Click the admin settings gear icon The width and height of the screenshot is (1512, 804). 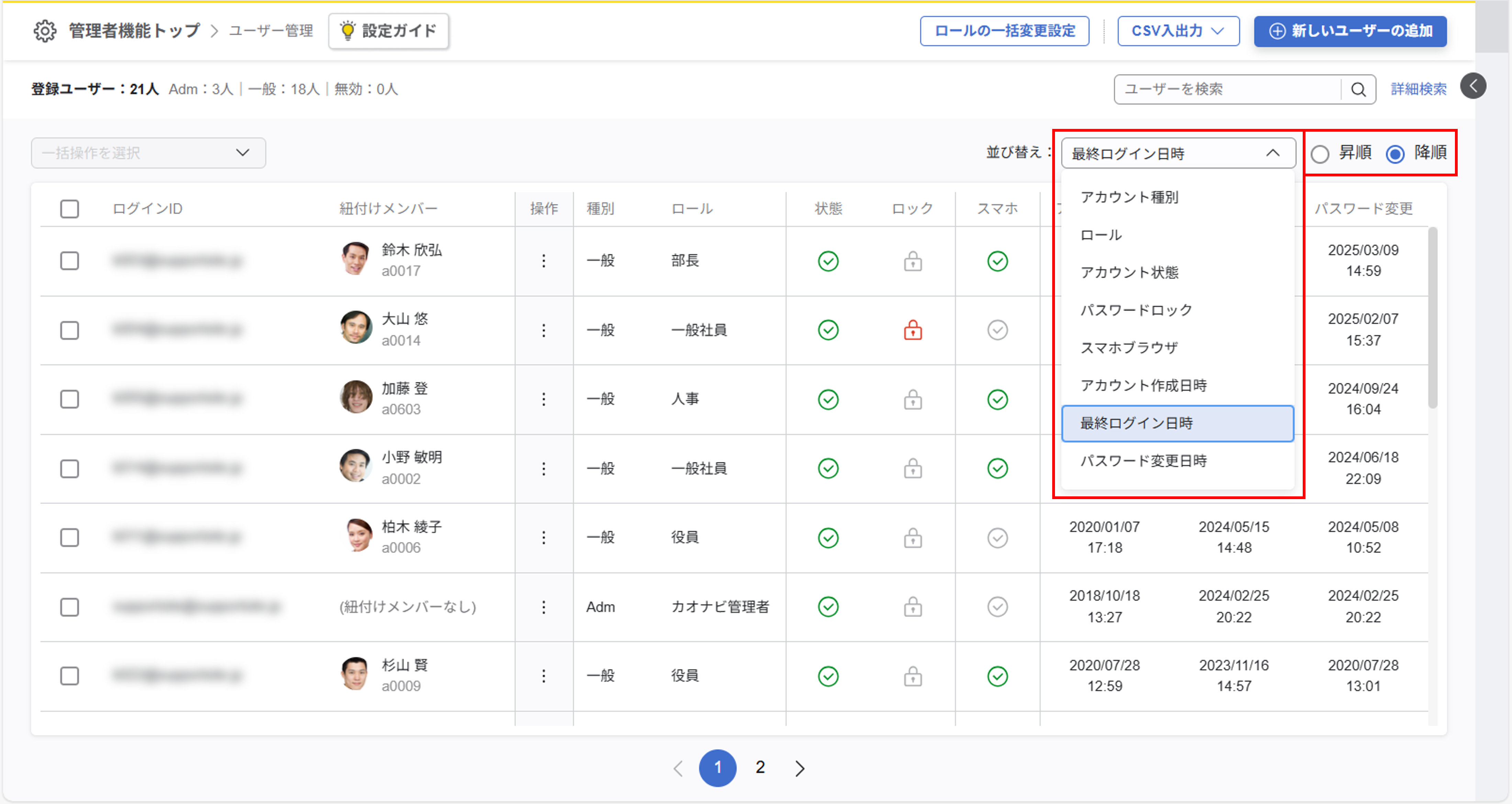[45, 31]
